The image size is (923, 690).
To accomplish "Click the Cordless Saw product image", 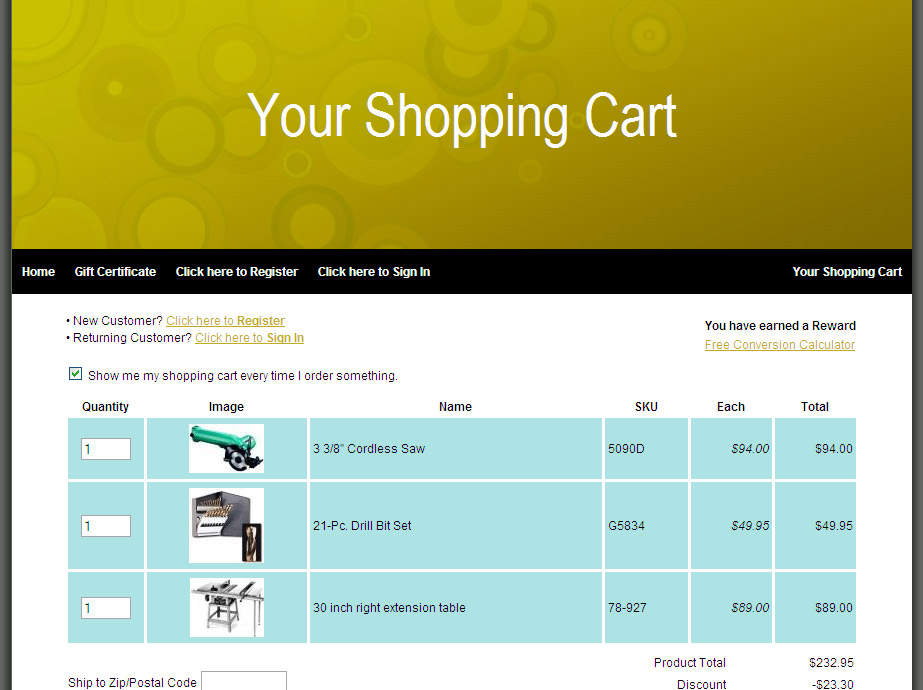I will [226, 449].
